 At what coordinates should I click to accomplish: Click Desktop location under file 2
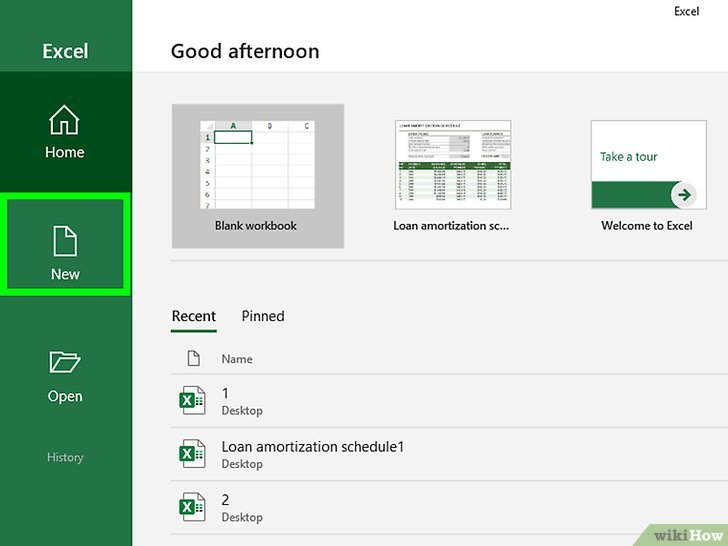pos(242,518)
